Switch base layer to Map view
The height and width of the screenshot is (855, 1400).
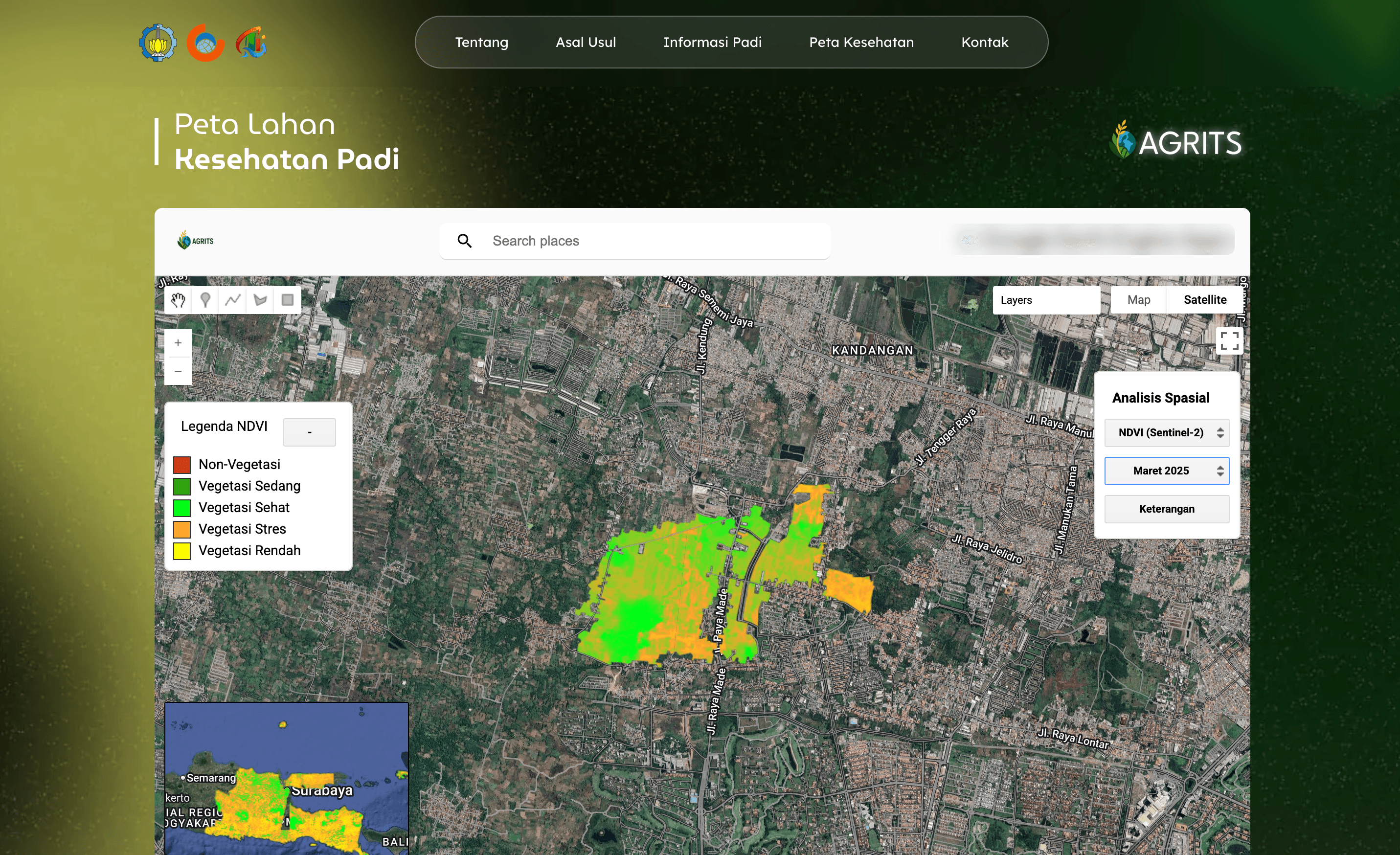(1139, 300)
